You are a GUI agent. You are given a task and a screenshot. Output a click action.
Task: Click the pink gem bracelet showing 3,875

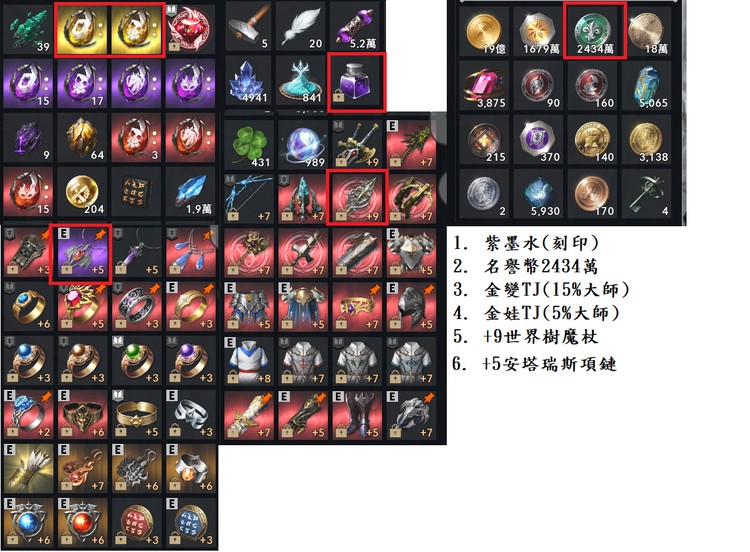point(485,85)
